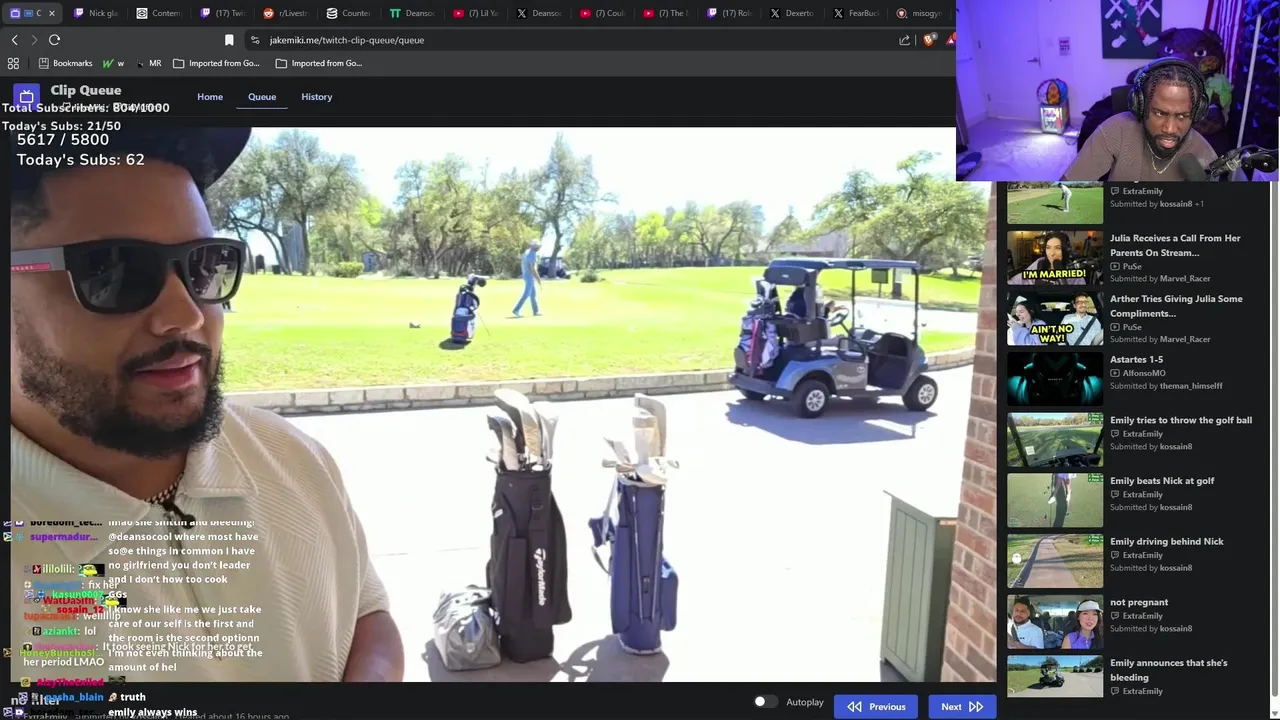The height and width of the screenshot is (720, 1280).
Task: Click the 'I'M MARRIED!' clip thumbnail
Action: 1055,257
